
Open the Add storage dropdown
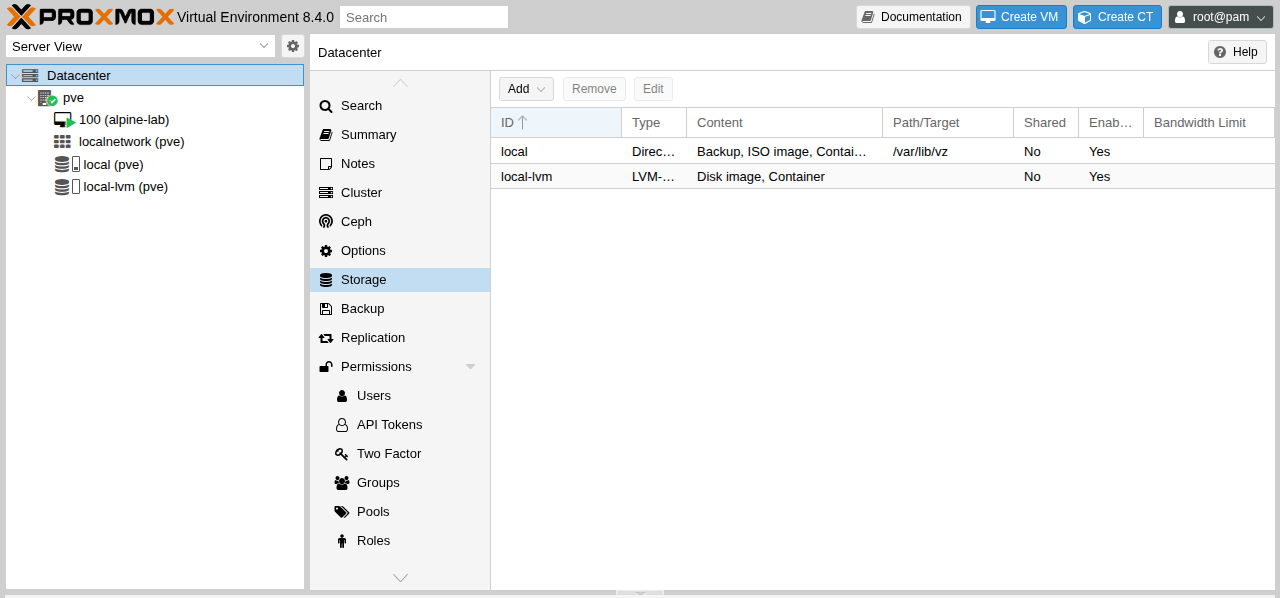tap(526, 89)
